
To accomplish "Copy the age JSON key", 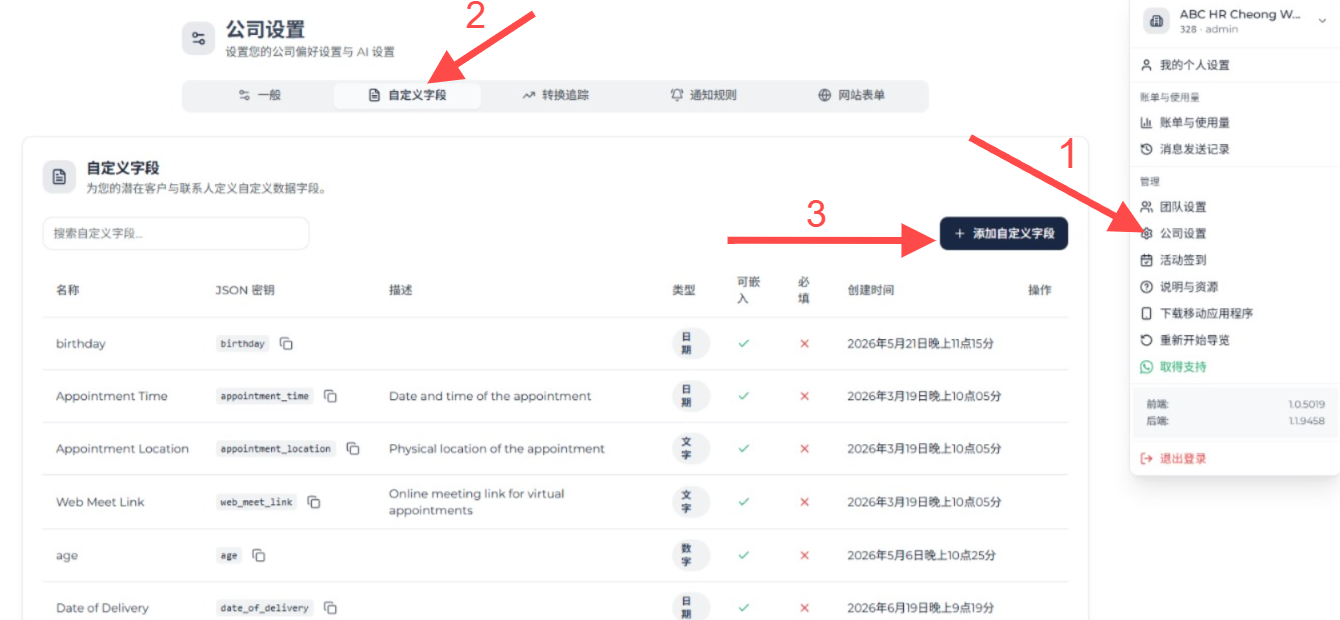I will (258, 555).
